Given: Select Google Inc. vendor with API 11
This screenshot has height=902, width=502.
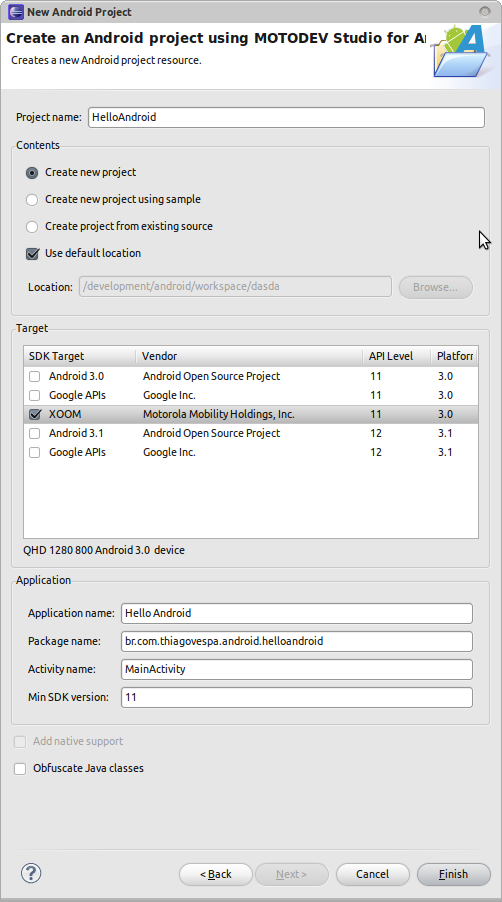Looking at the screenshot, I should [x=169, y=395].
